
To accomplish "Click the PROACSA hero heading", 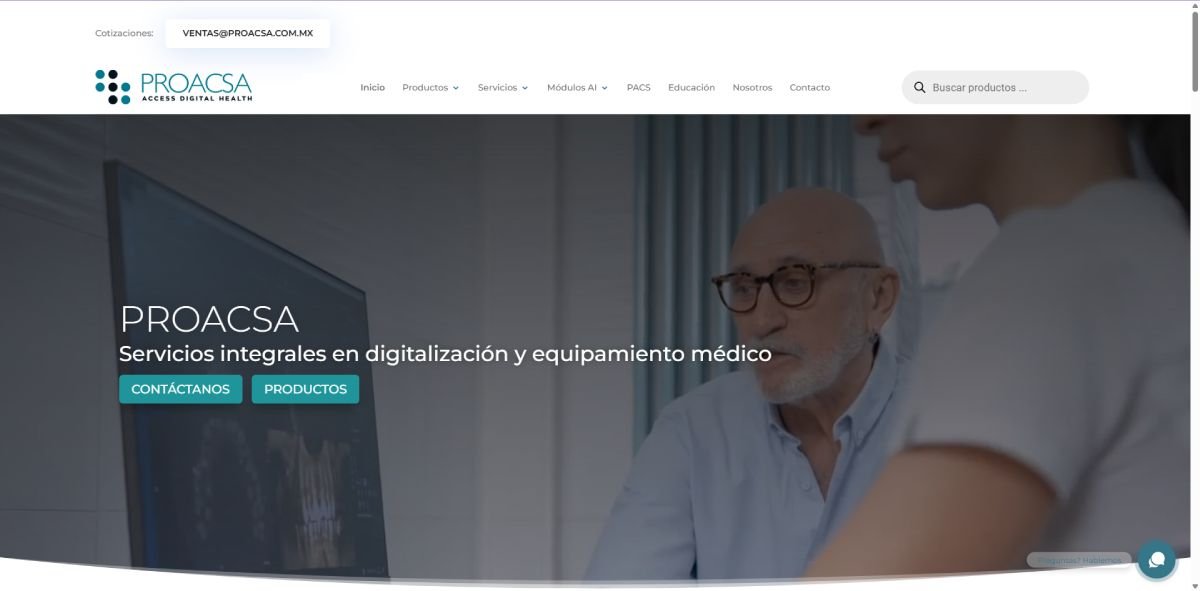I will tap(209, 319).
